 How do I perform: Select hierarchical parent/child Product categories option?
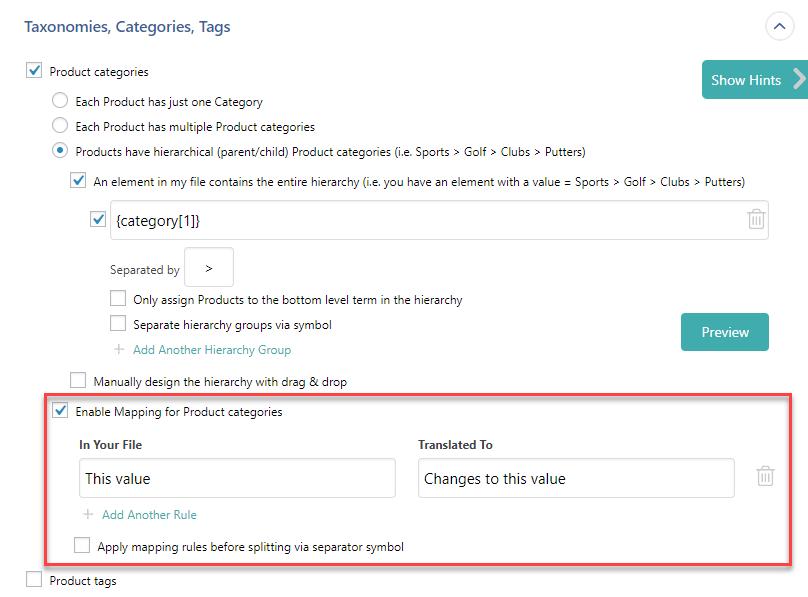coord(60,151)
